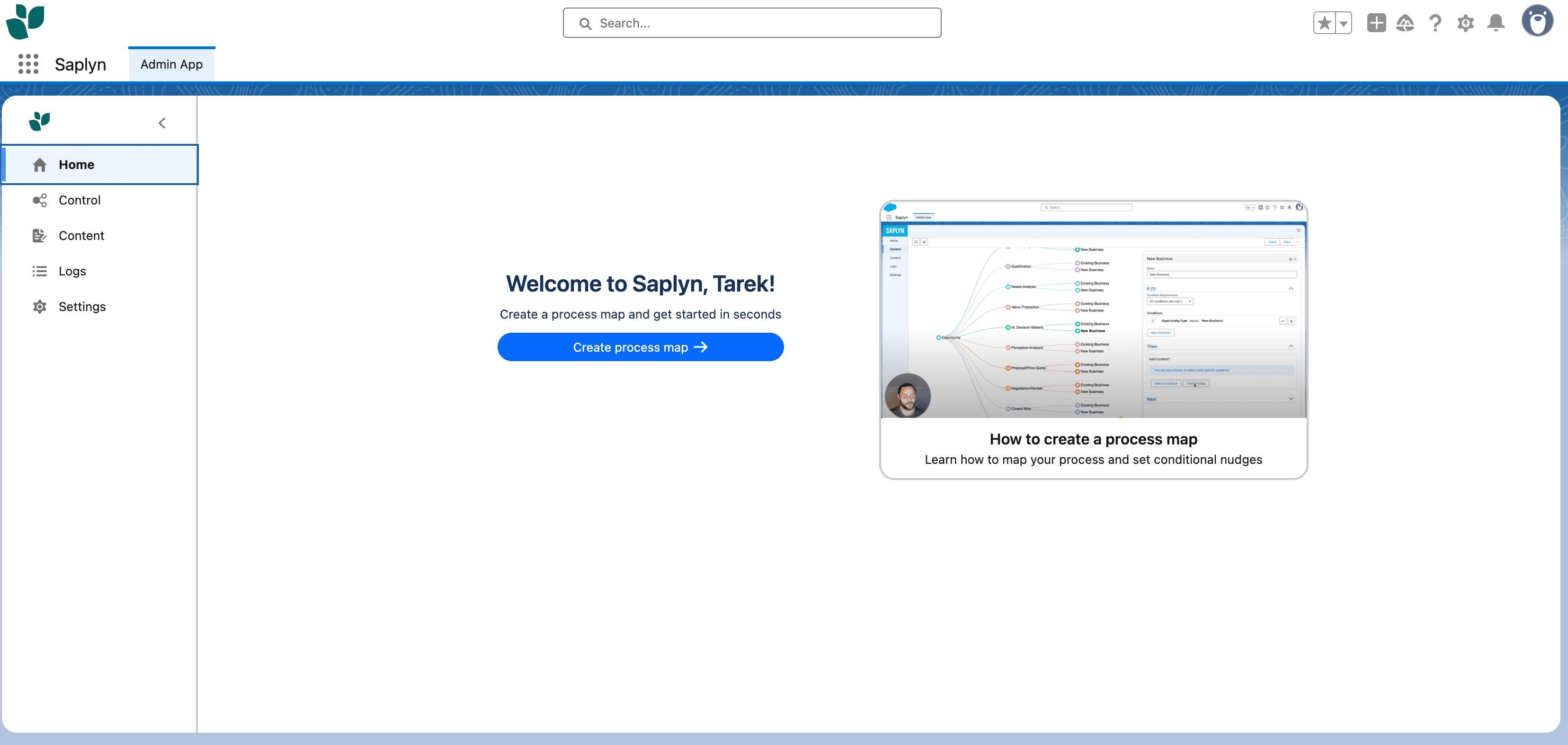Open the Trailhead guidance icon

pos(1405,23)
